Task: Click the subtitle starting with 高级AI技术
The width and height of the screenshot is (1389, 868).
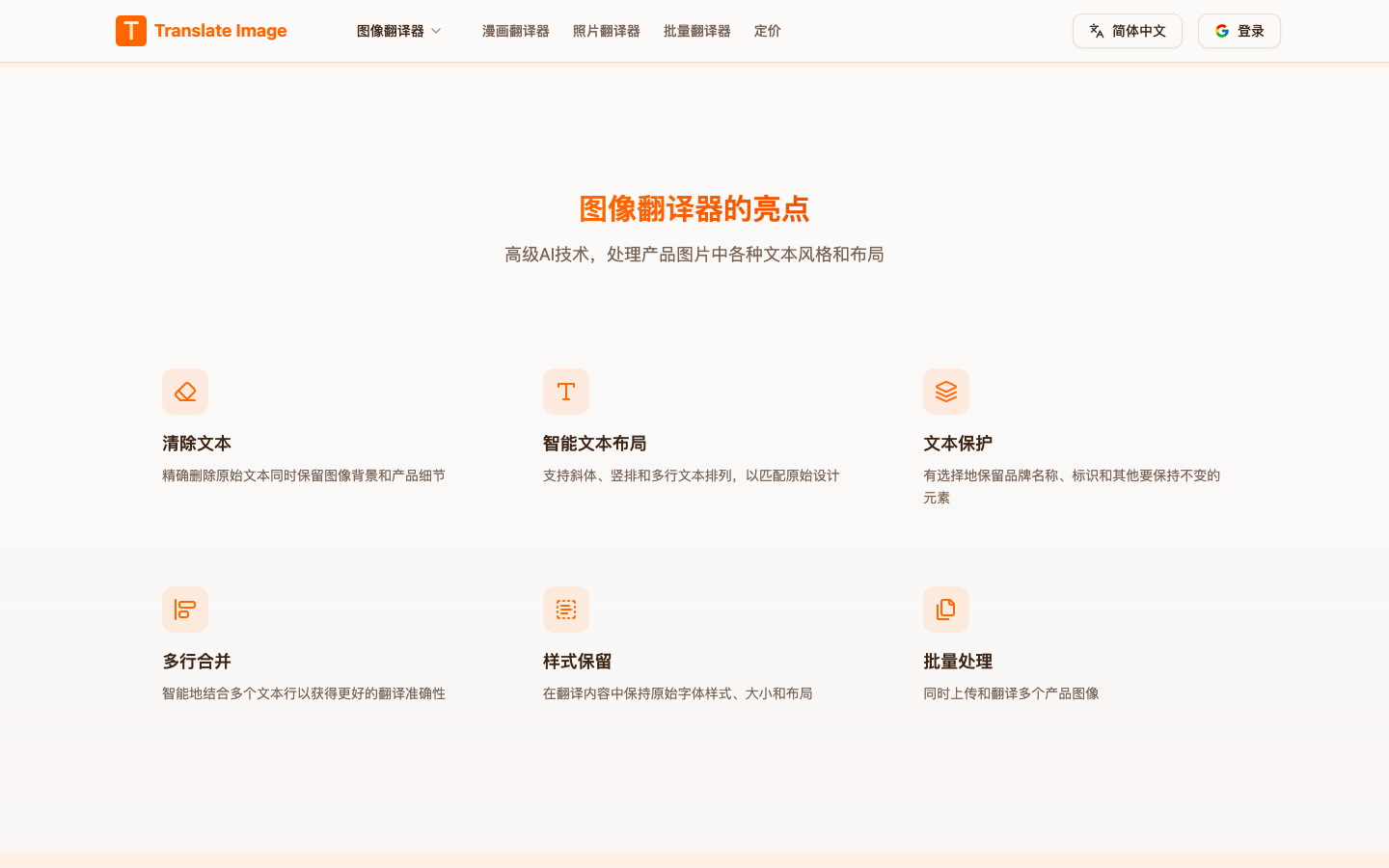Action: 694,255
